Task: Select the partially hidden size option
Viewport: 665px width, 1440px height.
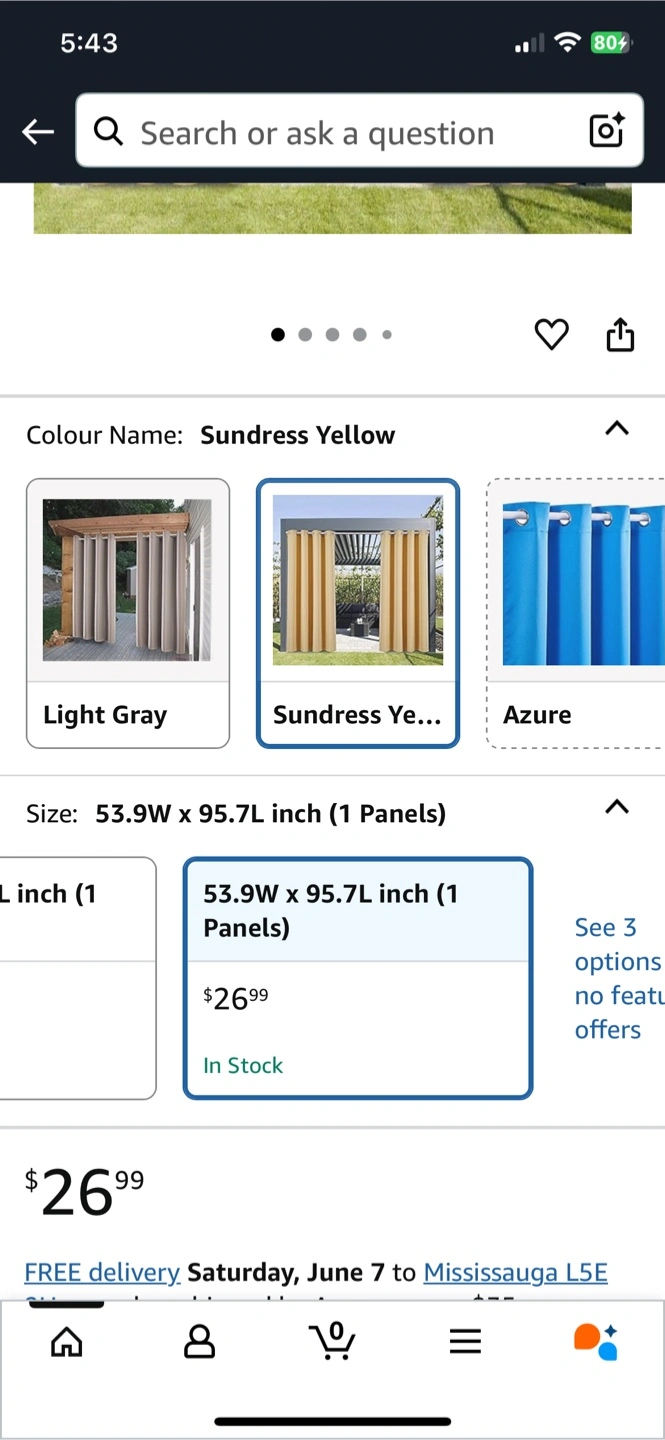Action: 75,977
